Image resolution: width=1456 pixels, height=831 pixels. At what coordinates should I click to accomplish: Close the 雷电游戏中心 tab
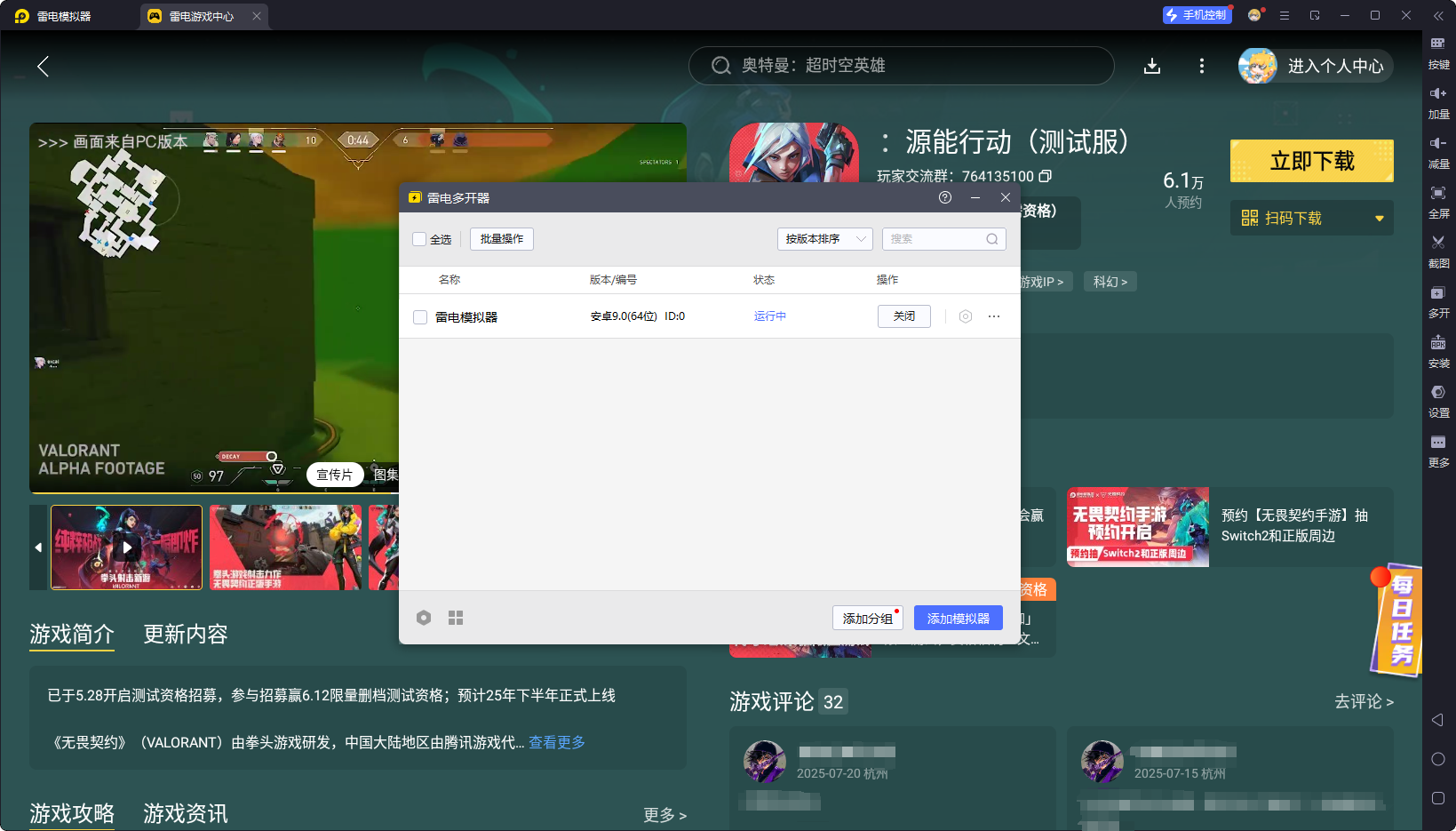(x=257, y=16)
